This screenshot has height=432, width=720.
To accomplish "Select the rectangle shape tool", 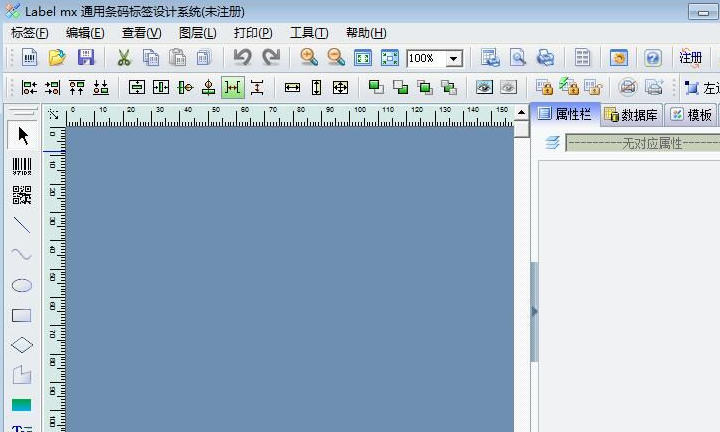I will 21,316.
